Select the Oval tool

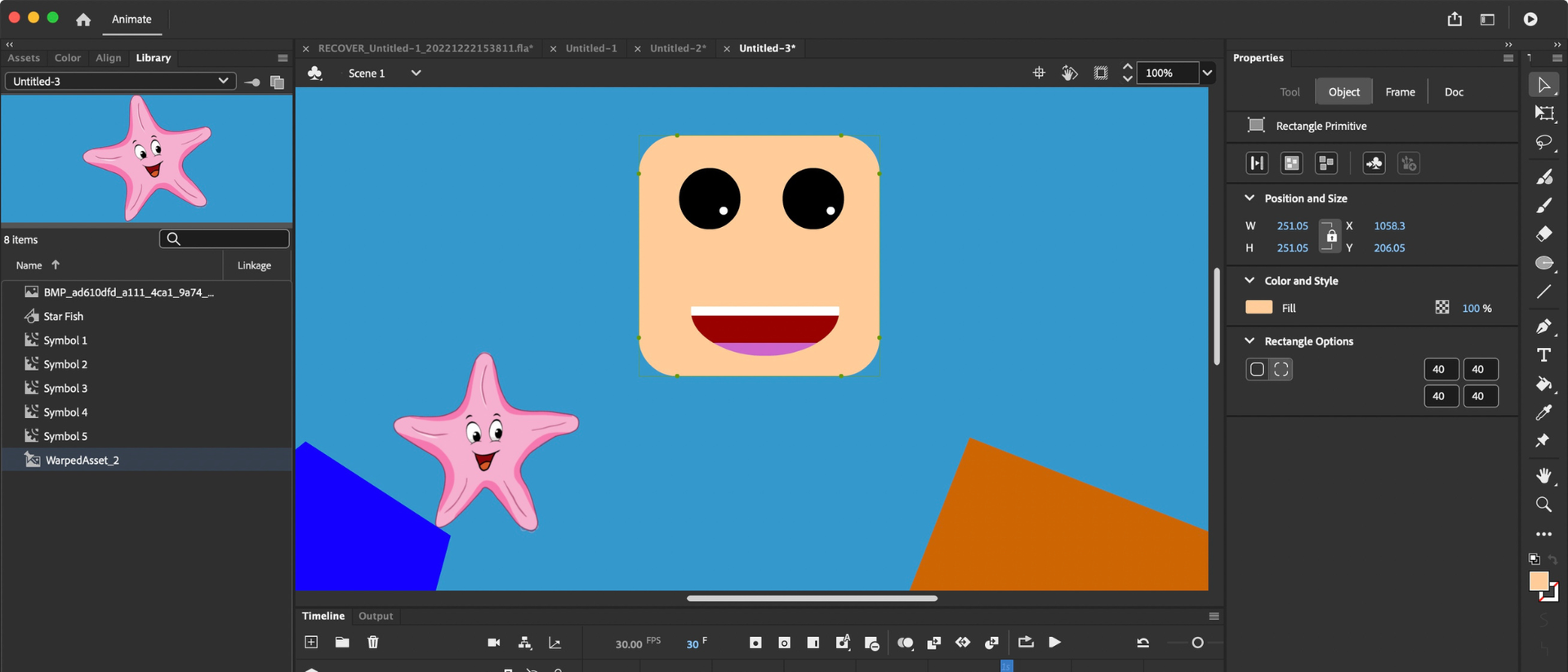click(x=1543, y=263)
